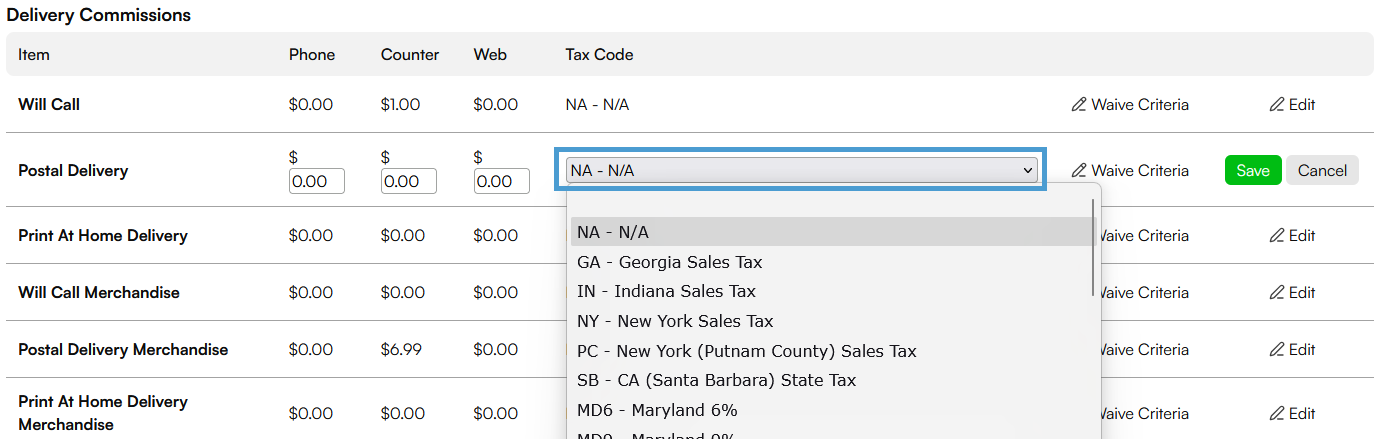1385x439 pixels.
Task: Click the pencil icon for Will Call Edit
Action: point(1276,105)
